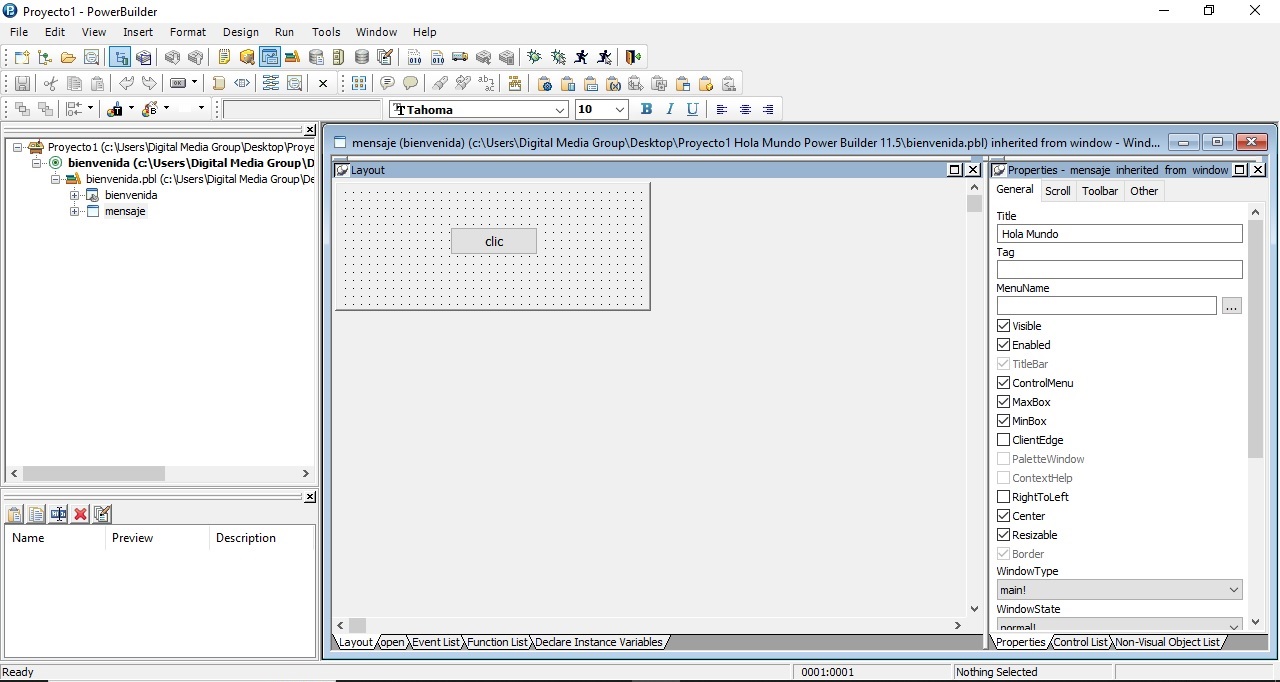Open the WindowType dropdown showing main!
The width and height of the screenshot is (1280, 682).
1232,589
